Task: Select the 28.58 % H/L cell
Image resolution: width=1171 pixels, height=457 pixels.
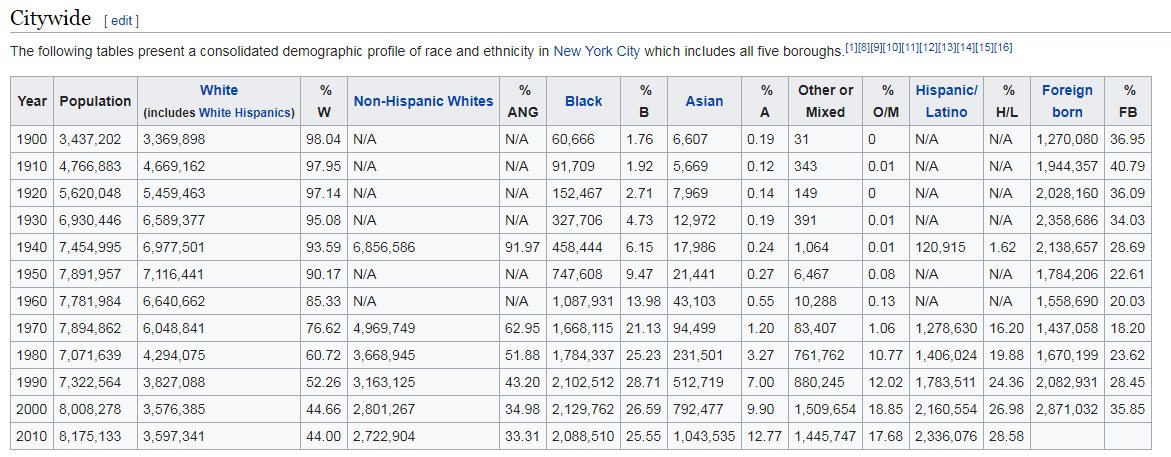Action: (x=1008, y=435)
